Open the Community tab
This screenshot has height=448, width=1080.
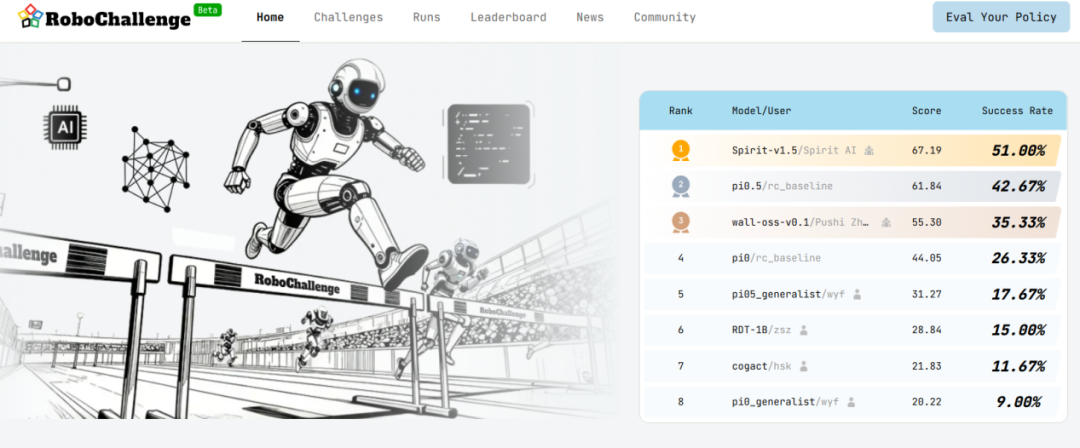[665, 17]
